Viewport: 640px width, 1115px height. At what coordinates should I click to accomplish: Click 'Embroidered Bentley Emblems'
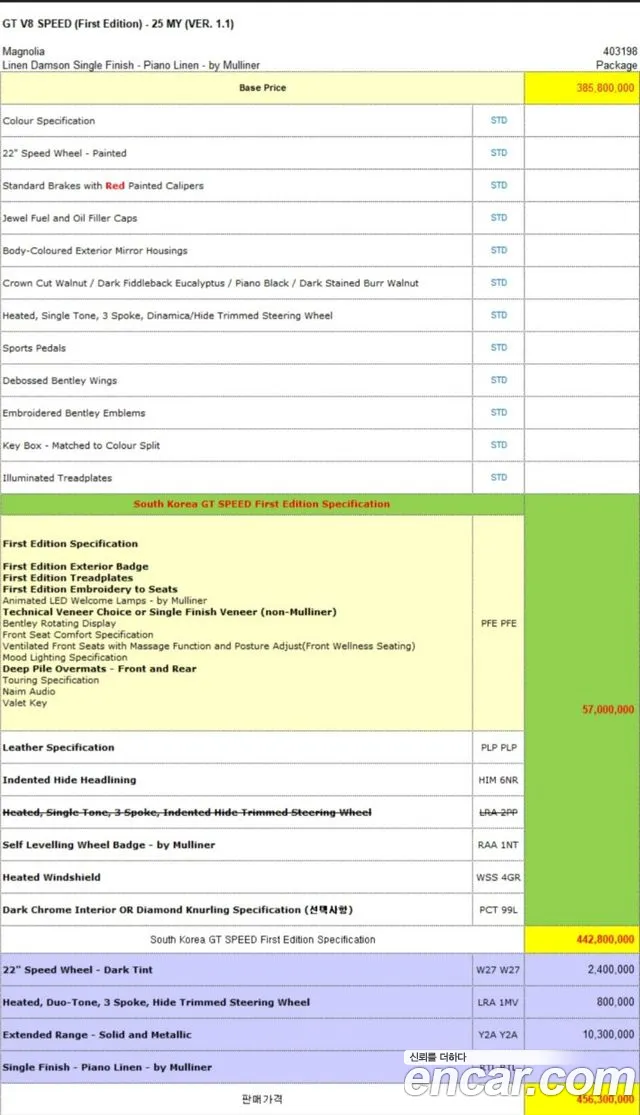[x=74, y=413]
